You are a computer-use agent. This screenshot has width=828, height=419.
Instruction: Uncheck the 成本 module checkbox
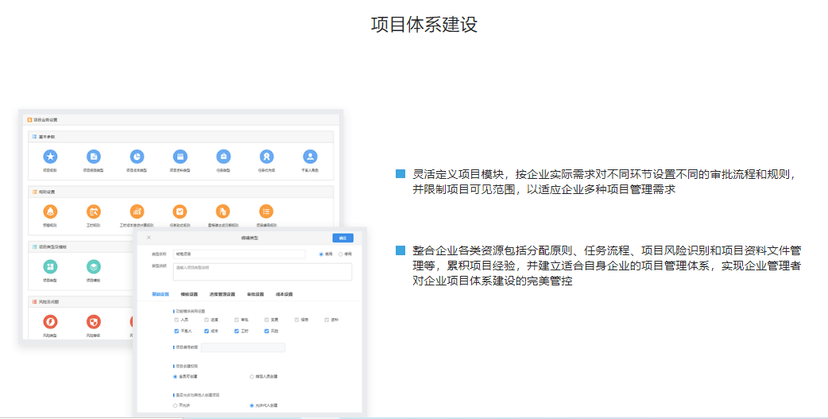[206, 329]
